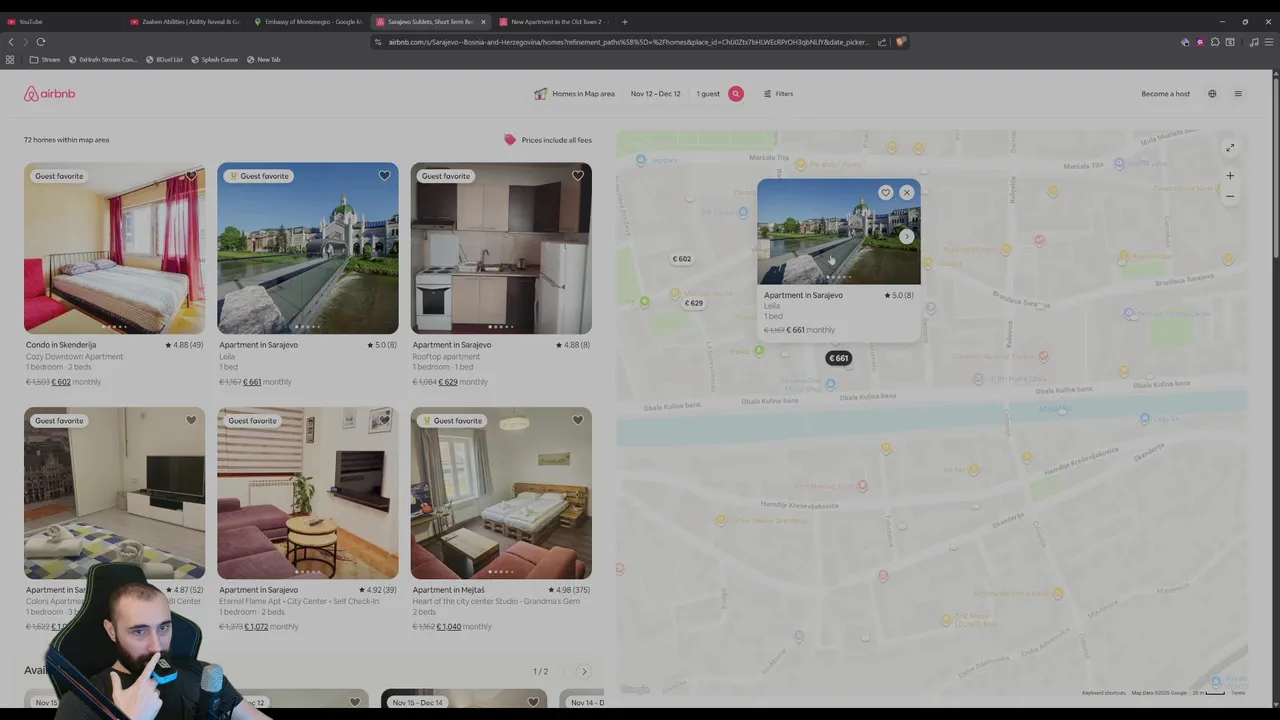Viewport: 1280px width, 720px height.
Task: Click Cozy Downtown Apartment text
Action: pos(75,356)
